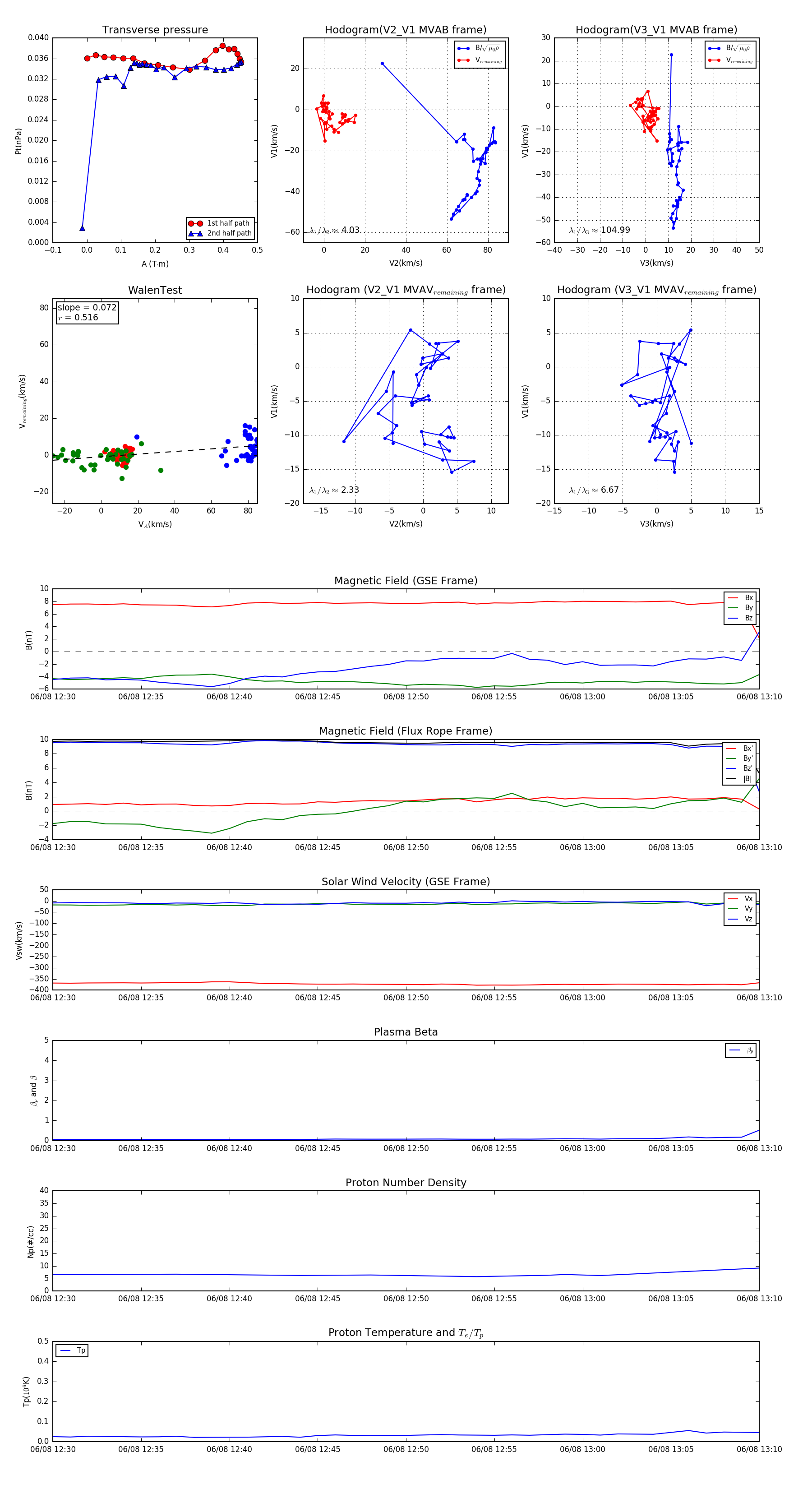Click "slope = 0.072" in the WalenTest plot

(87, 308)
